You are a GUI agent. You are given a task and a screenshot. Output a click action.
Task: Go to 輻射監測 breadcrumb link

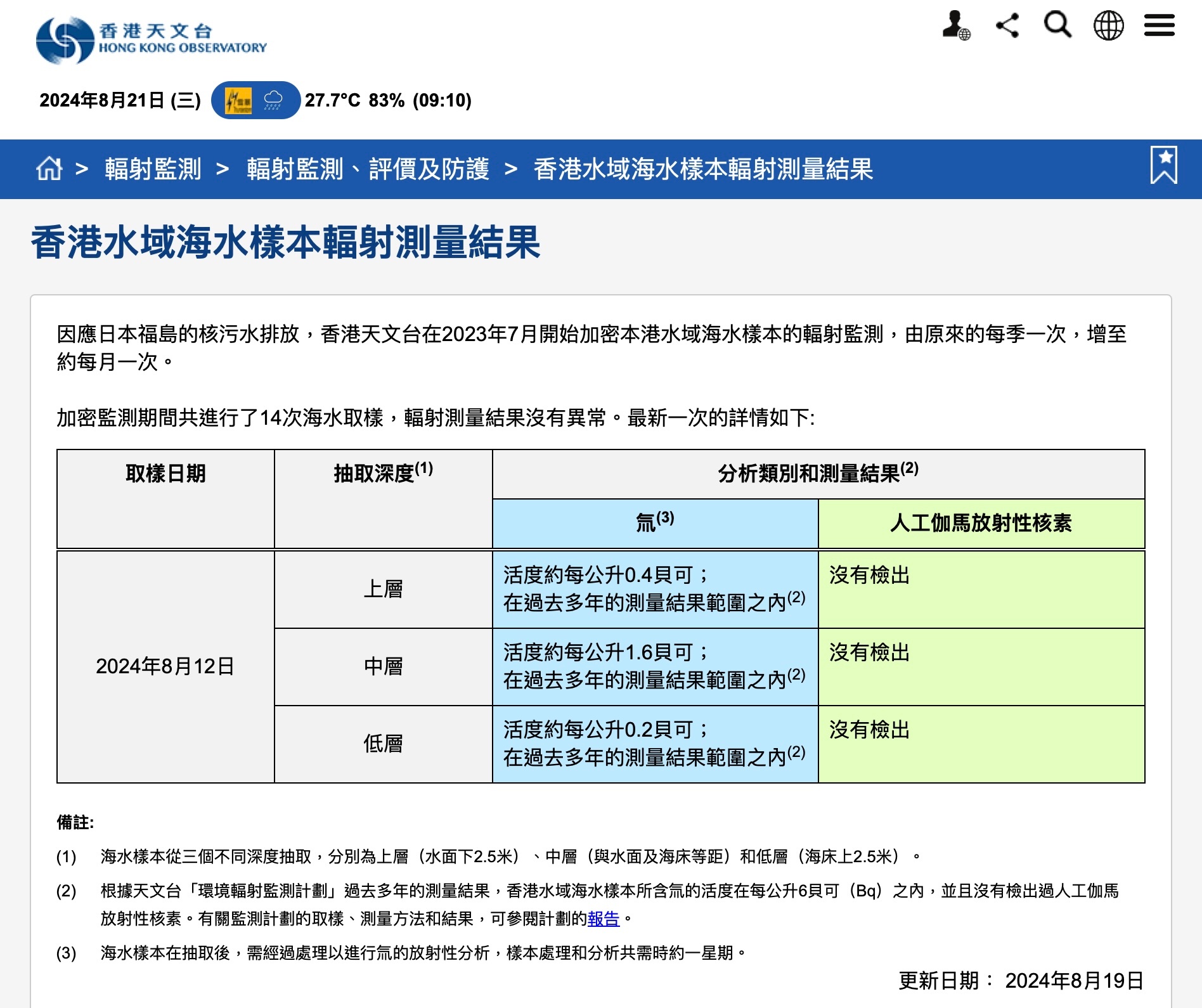[153, 169]
